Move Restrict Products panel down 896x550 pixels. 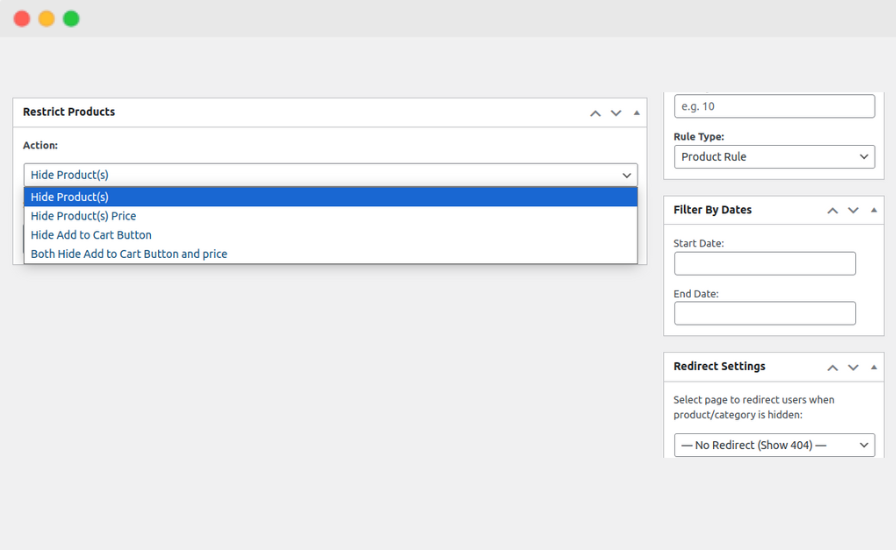(616, 113)
